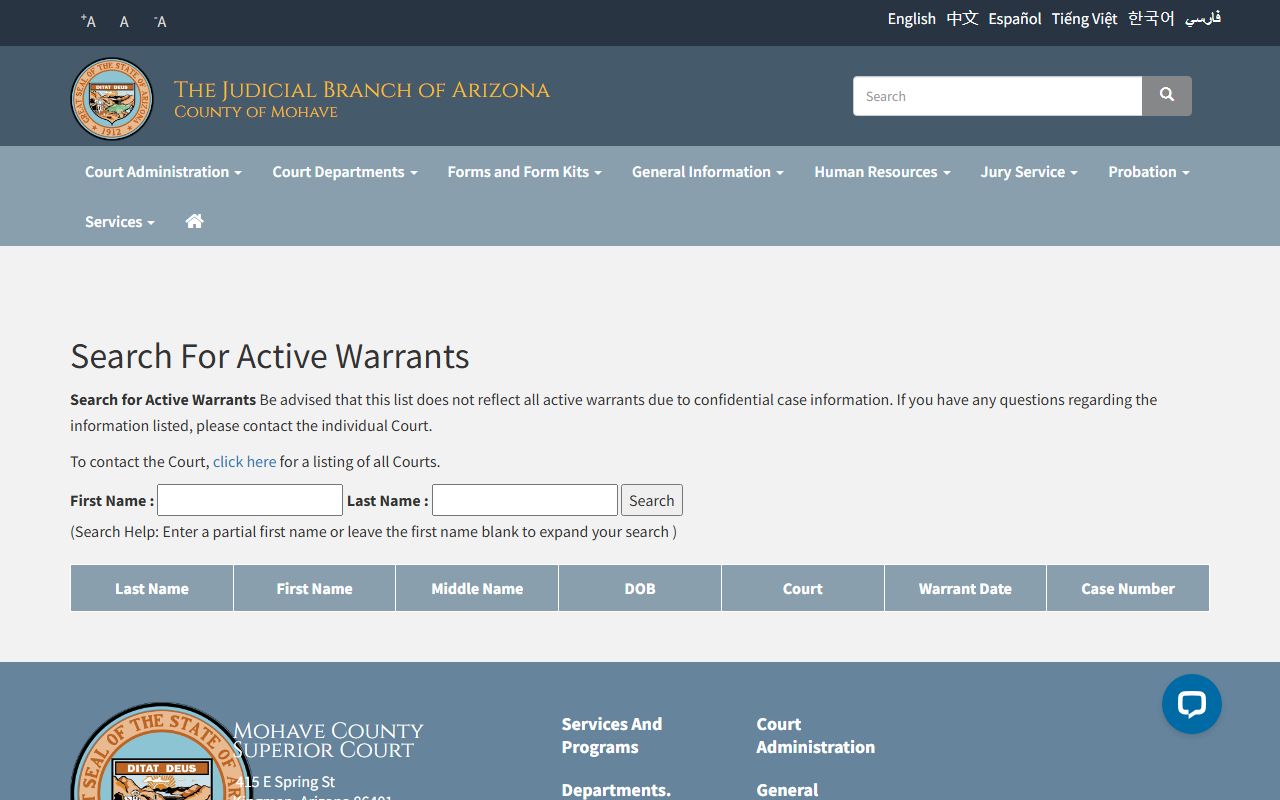The image size is (1280, 800).
Task: Open Forms and Form Kits dropdown
Action: click(525, 172)
